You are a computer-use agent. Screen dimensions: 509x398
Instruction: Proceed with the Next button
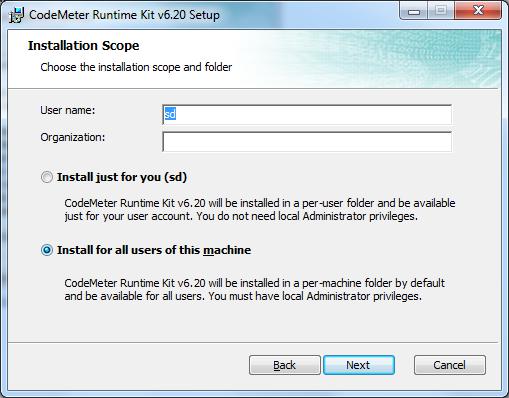point(359,365)
